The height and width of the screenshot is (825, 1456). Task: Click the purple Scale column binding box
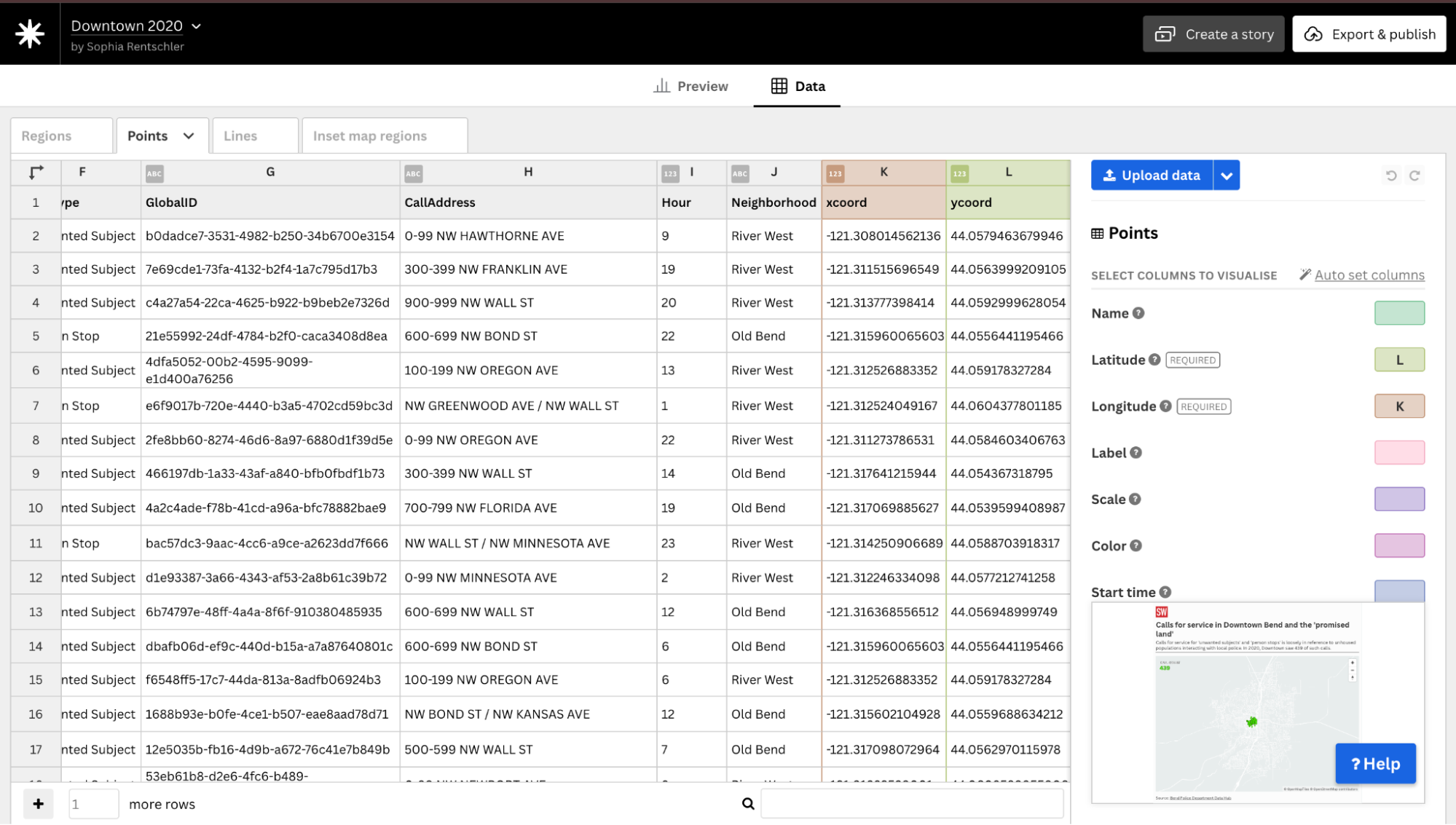click(1399, 500)
